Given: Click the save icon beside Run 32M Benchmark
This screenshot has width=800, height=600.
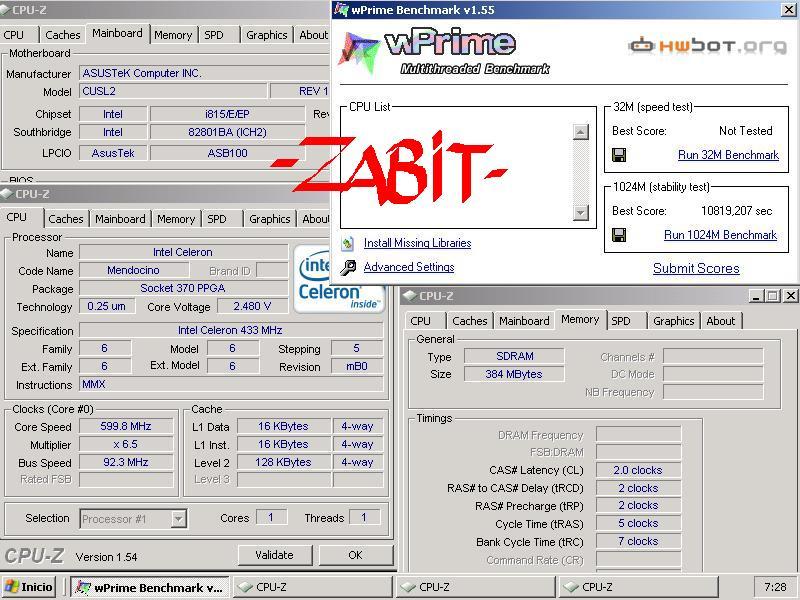Looking at the screenshot, I should click(619, 155).
